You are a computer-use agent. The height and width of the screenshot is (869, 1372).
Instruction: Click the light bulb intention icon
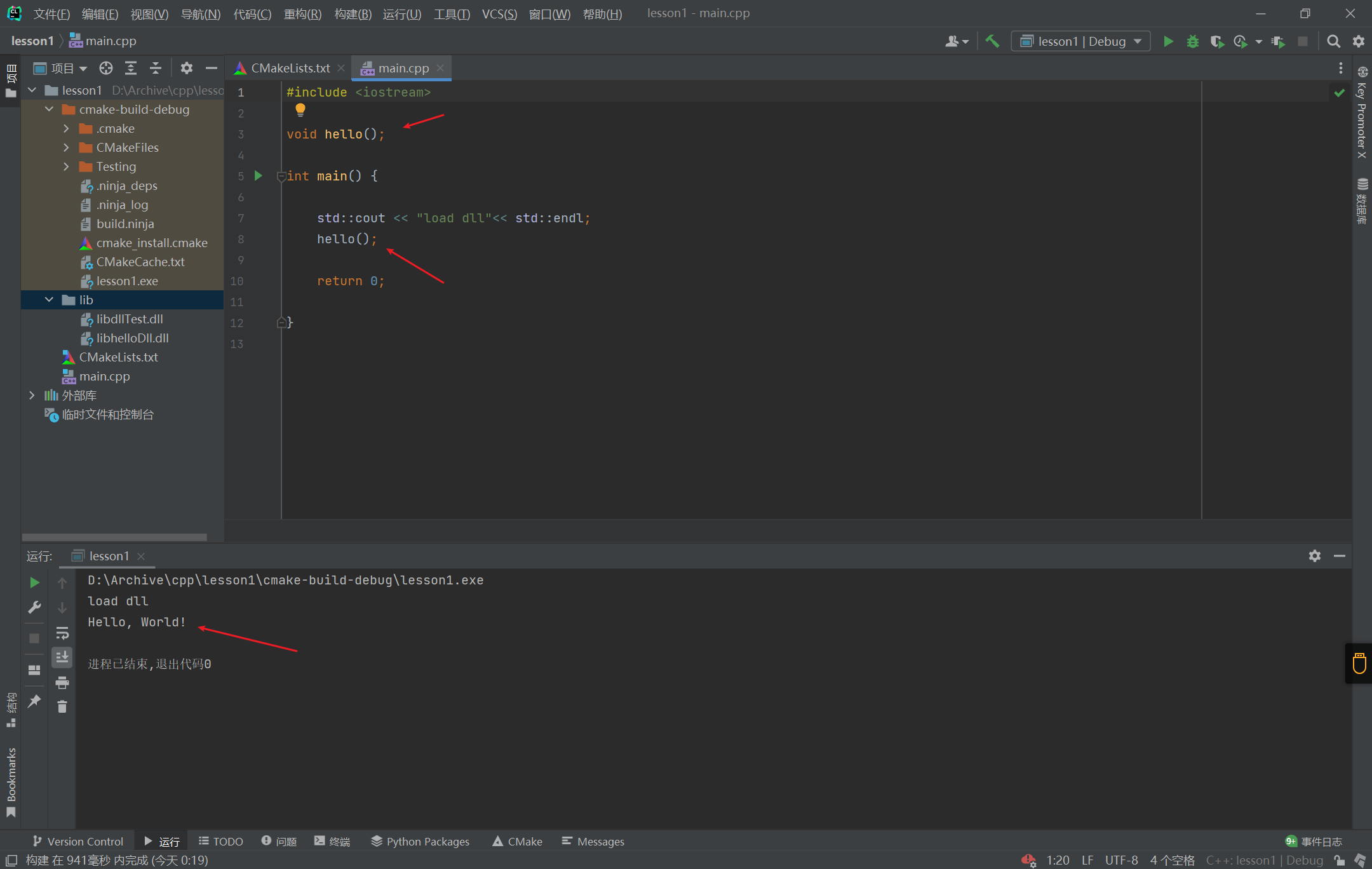tap(300, 110)
